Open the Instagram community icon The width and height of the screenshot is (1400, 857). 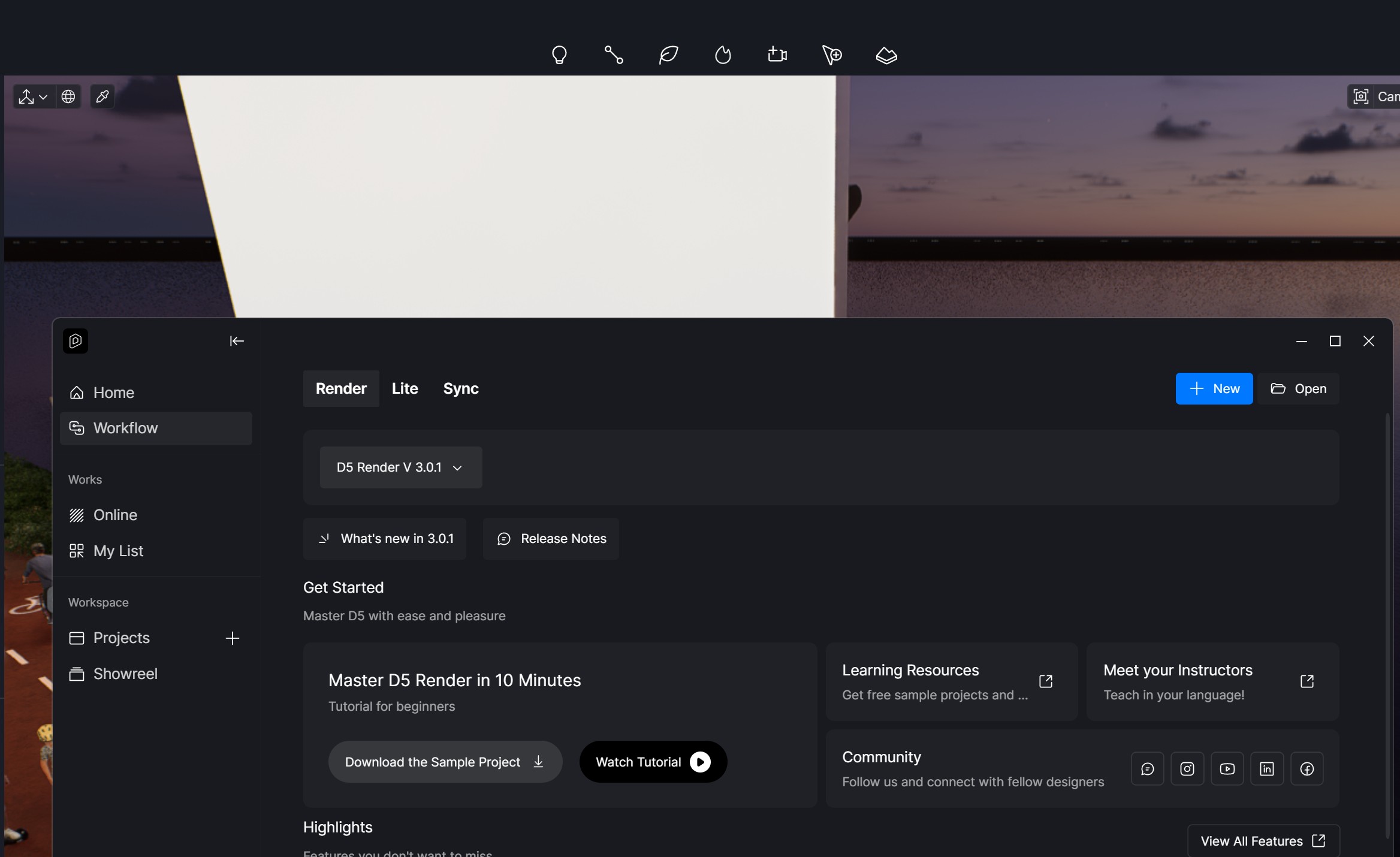click(x=1187, y=769)
